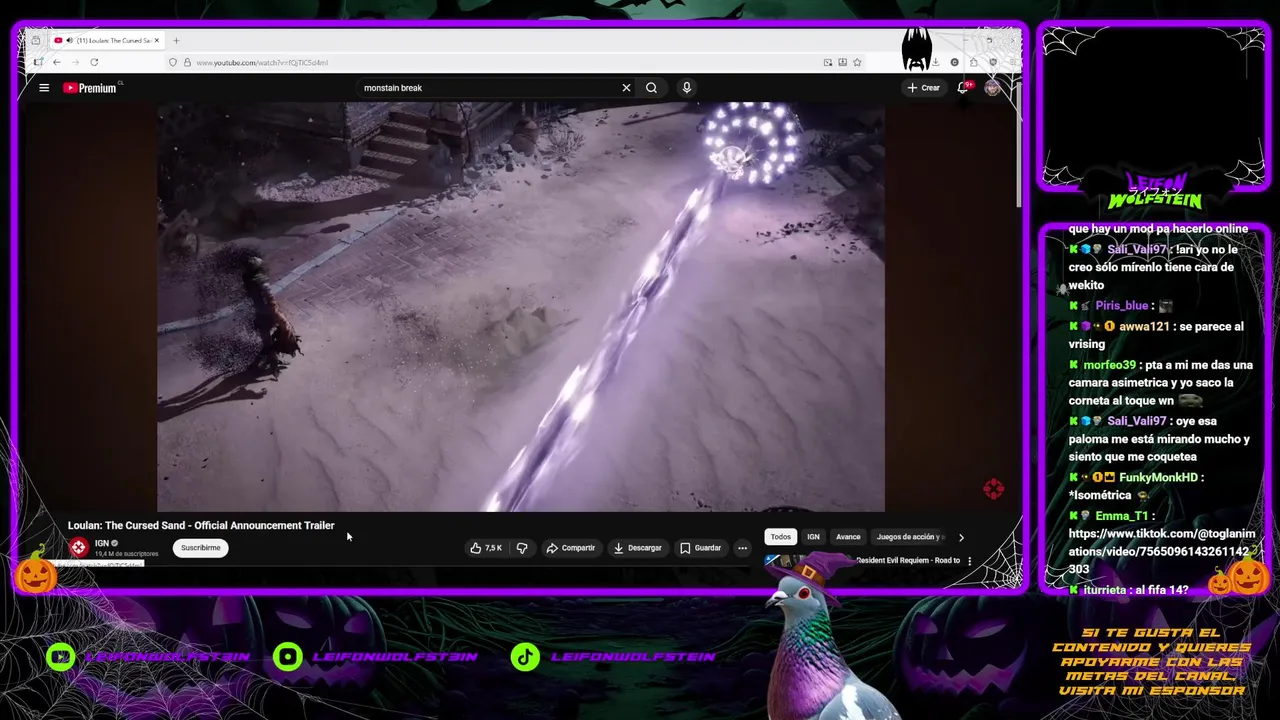Focus the search box with 'monstain break'
Image resolution: width=1280 pixels, height=720 pixels.
pos(488,88)
